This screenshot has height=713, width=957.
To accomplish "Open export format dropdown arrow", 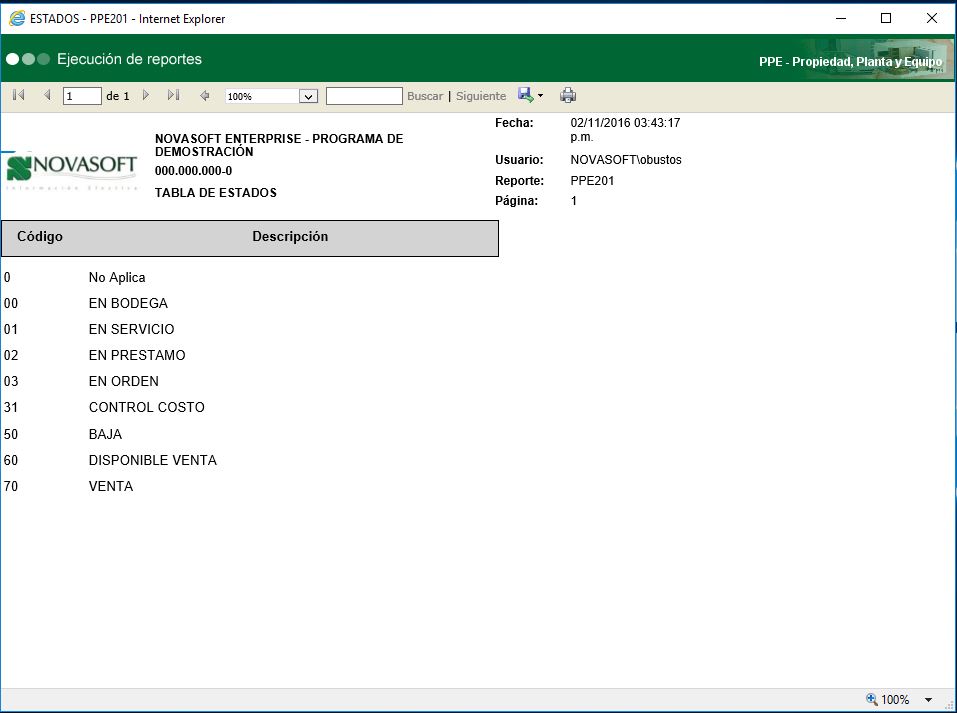I will coord(540,96).
